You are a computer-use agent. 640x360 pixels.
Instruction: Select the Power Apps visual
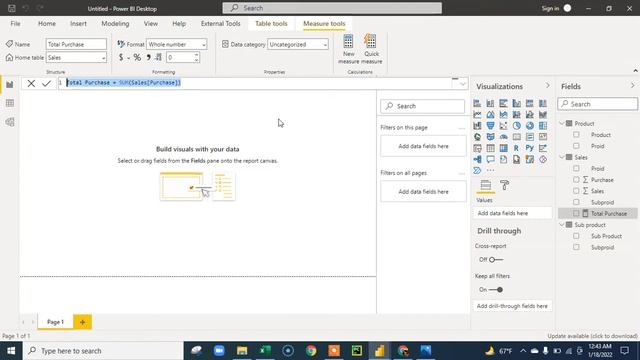[x=542, y=159]
